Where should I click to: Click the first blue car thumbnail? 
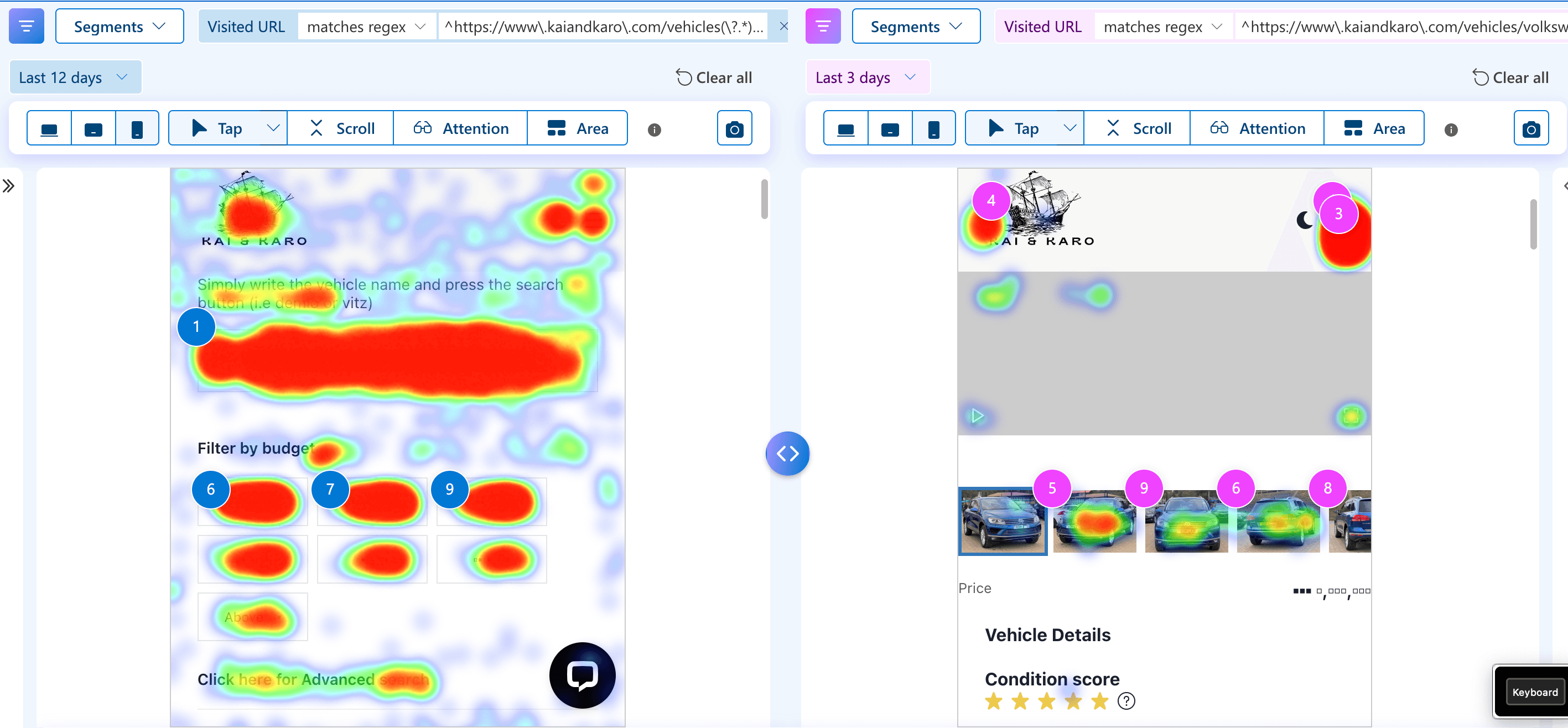click(x=1002, y=522)
